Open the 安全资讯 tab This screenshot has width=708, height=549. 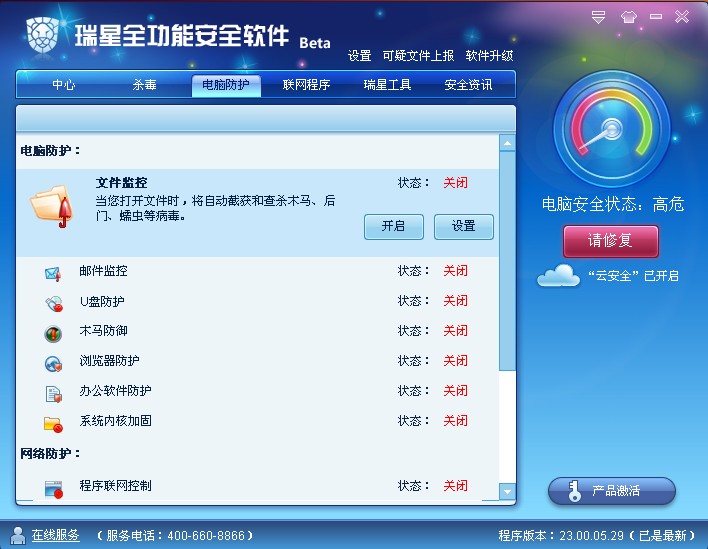pos(468,84)
